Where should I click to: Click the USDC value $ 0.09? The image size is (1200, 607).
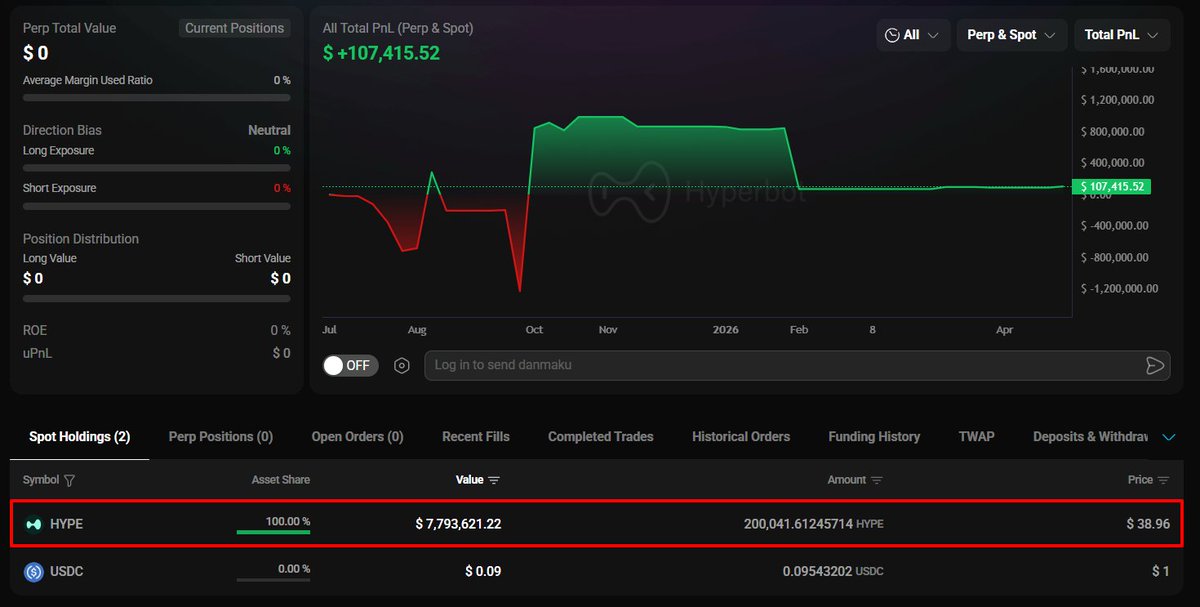coord(483,572)
